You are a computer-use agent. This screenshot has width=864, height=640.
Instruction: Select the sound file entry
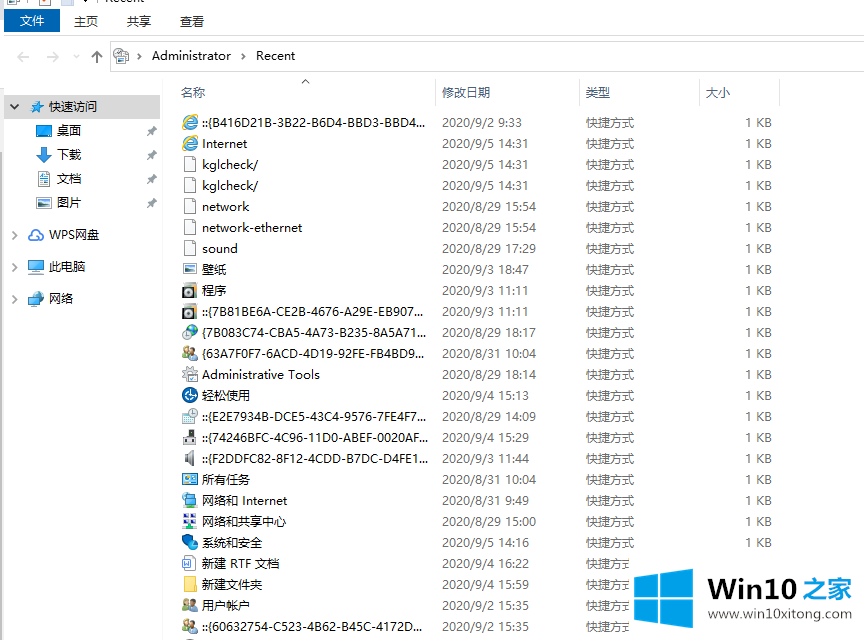pyautogui.click(x=219, y=249)
